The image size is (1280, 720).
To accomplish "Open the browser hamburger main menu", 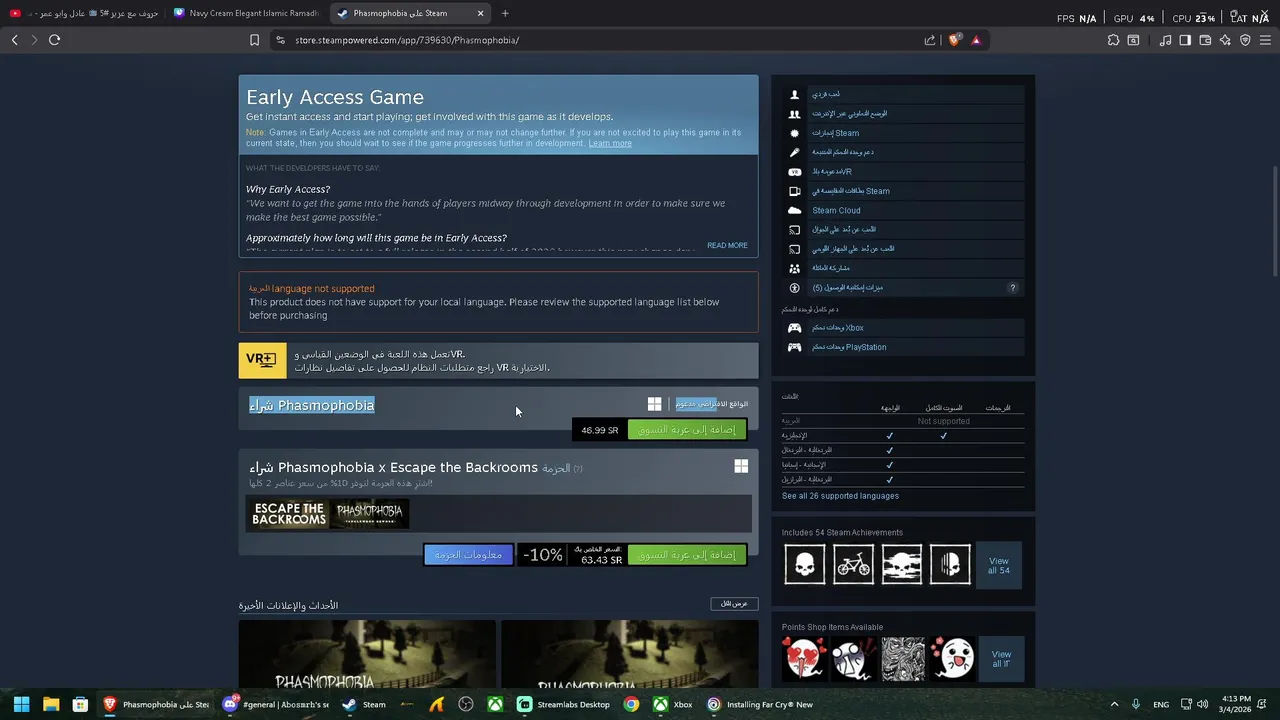I will 1265,40.
